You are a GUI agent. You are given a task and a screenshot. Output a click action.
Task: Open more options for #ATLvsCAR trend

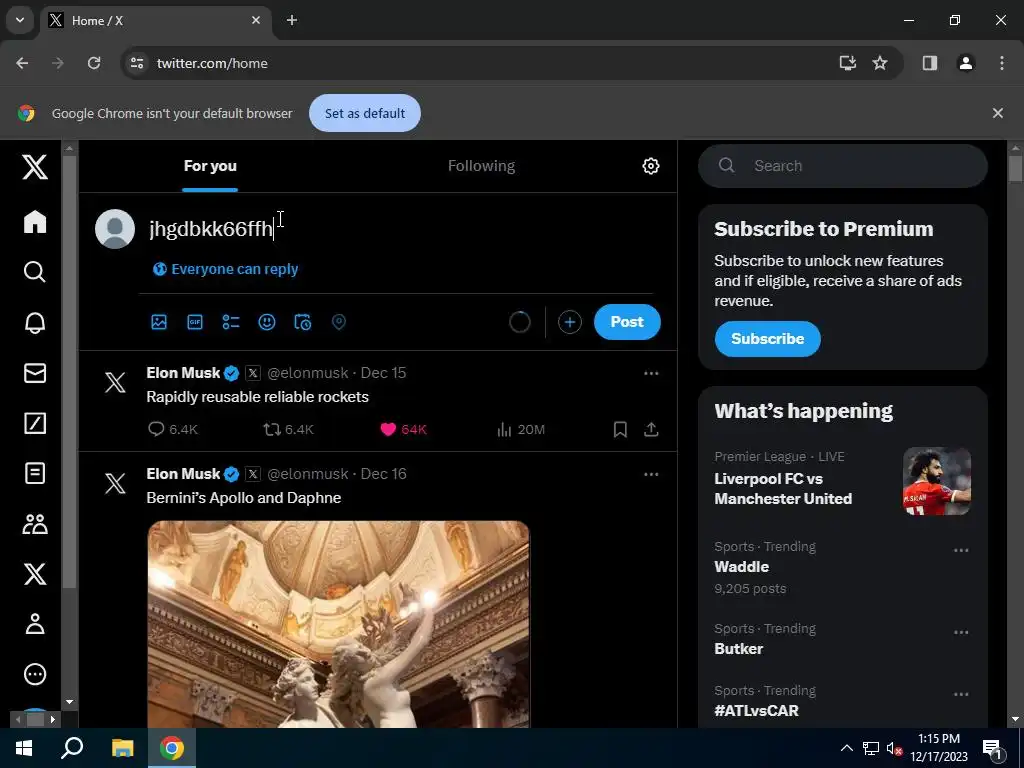coord(961,695)
